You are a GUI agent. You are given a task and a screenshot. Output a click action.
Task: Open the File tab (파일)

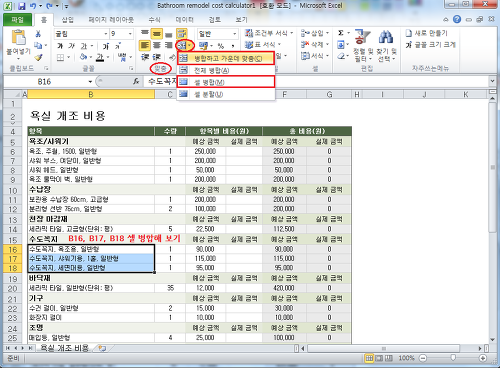pos(17,20)
